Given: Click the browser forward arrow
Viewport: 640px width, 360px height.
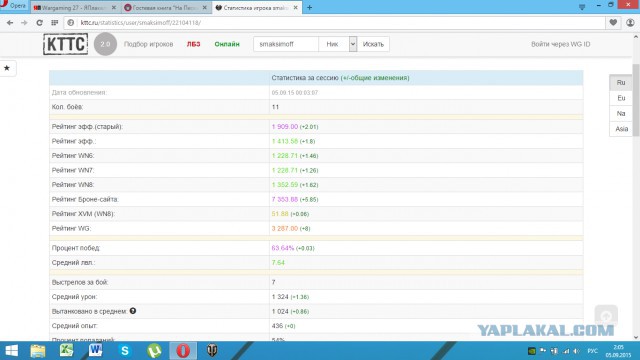Looking at the screenshot, I should (24, 23).
